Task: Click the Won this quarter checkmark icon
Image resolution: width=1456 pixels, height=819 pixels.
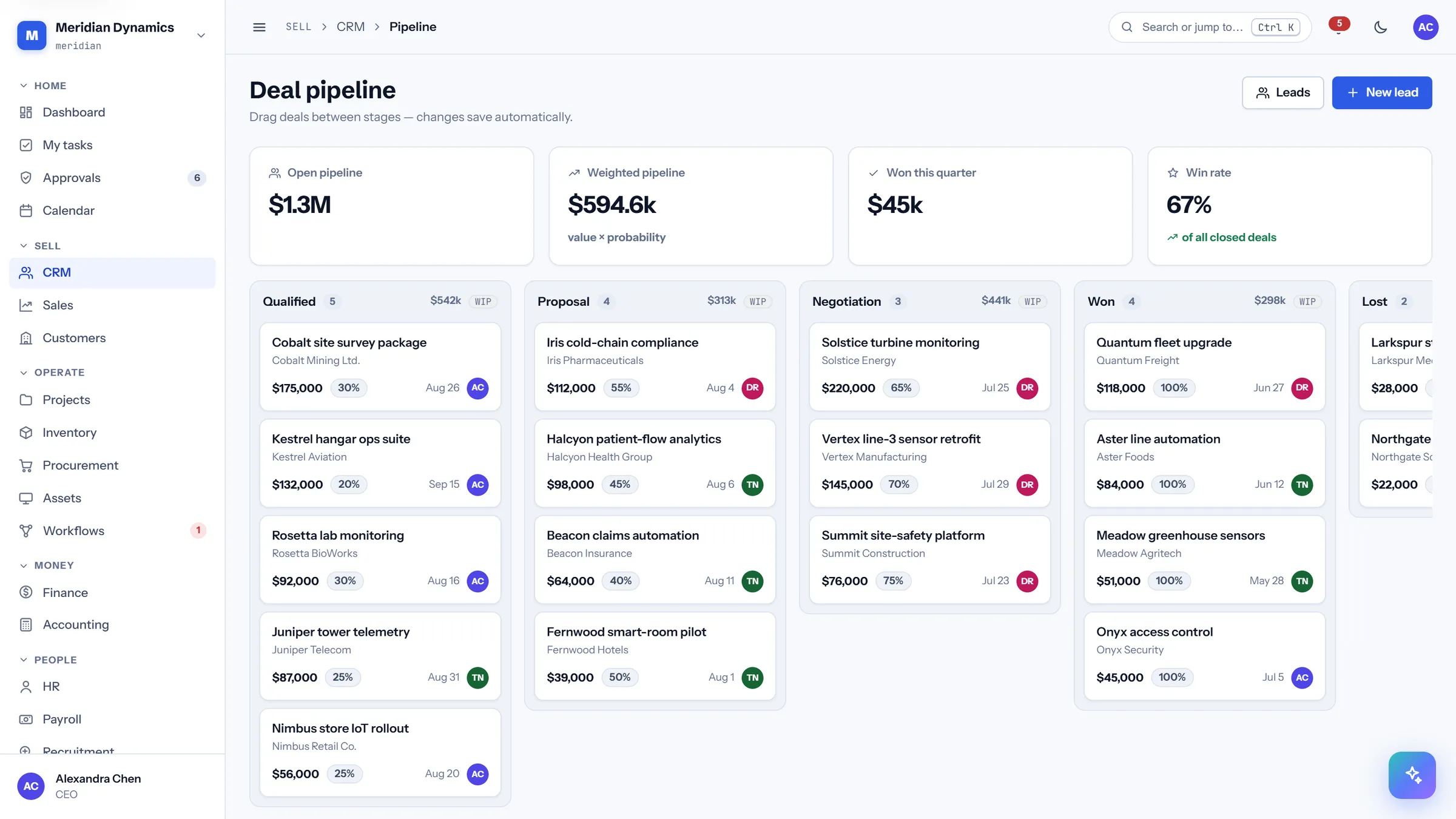Action: click(874, 173)
